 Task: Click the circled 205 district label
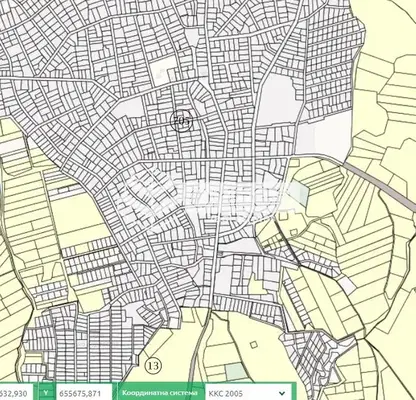pos(182,120)
